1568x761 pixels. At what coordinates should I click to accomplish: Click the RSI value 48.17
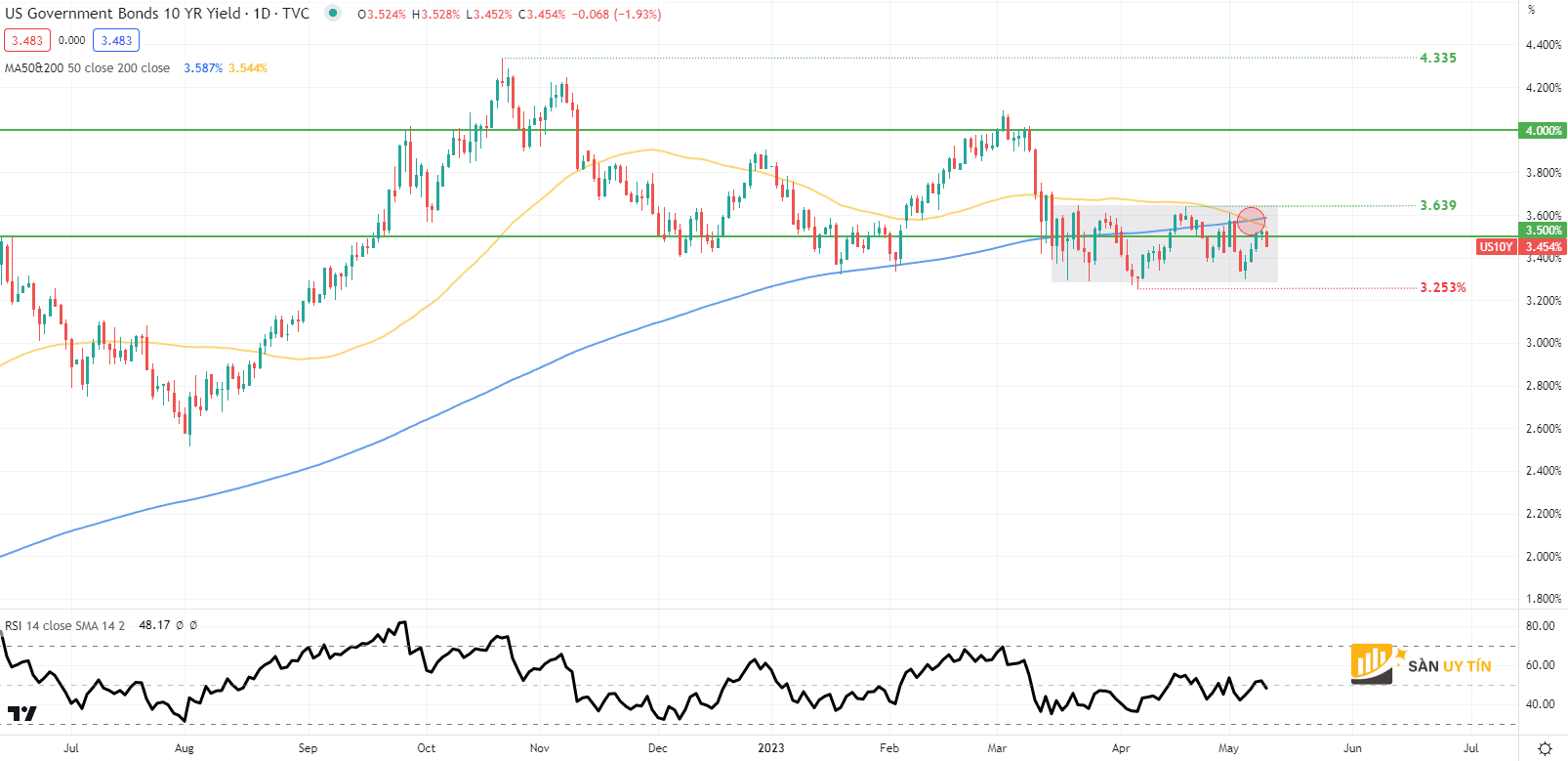coord(154,625)
